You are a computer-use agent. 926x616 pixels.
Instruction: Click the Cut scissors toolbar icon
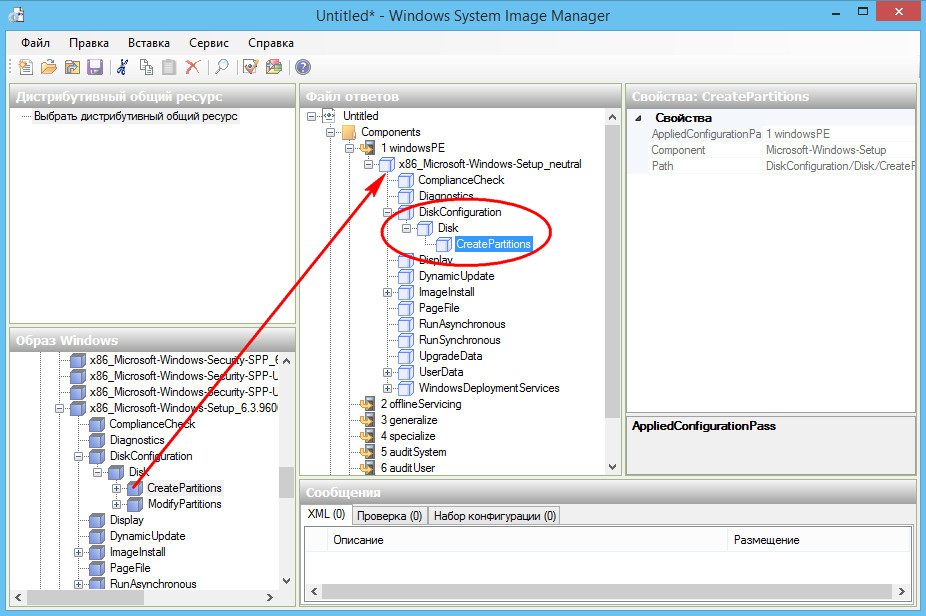click(123, 67)
